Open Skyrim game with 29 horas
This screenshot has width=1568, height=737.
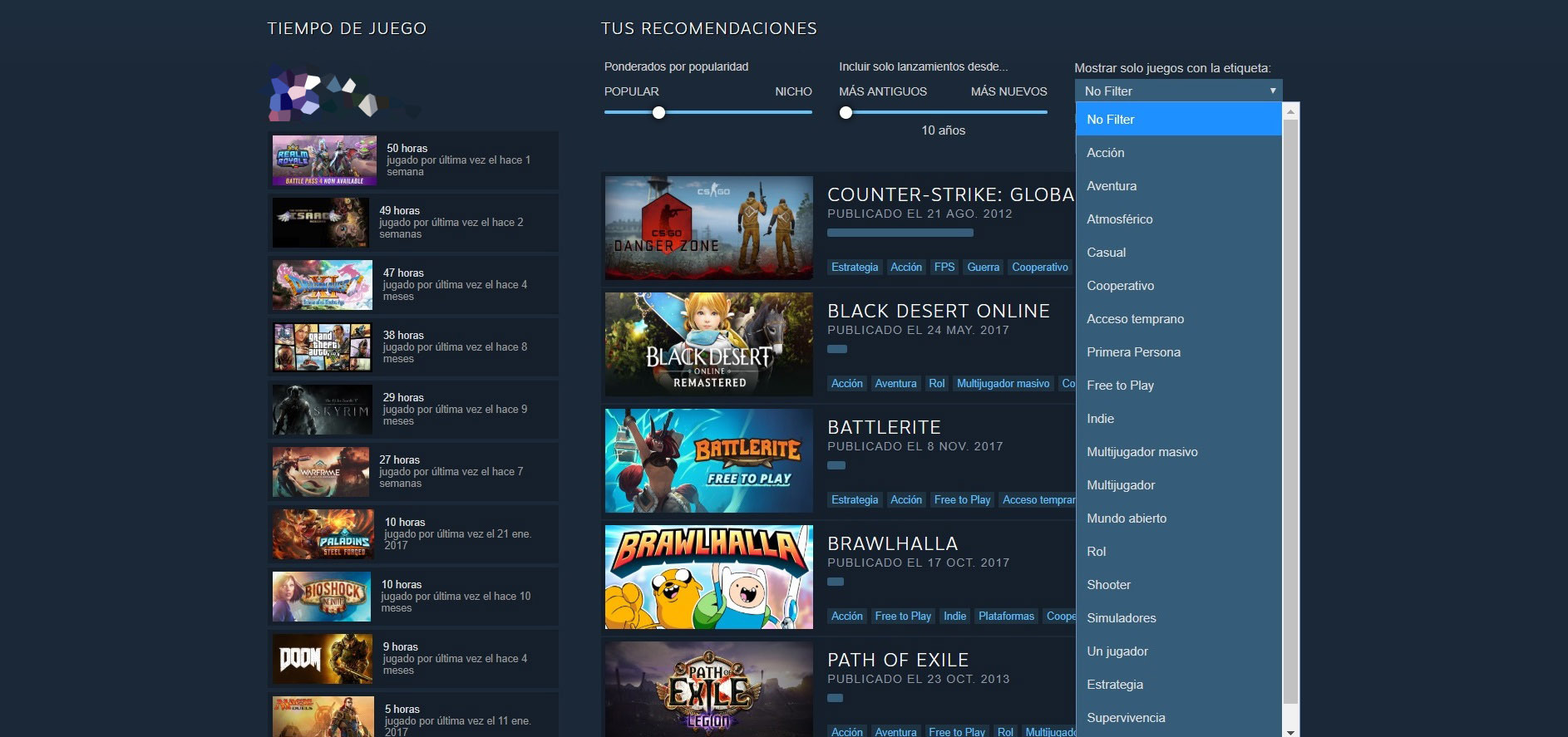click(x=322, y=410)
